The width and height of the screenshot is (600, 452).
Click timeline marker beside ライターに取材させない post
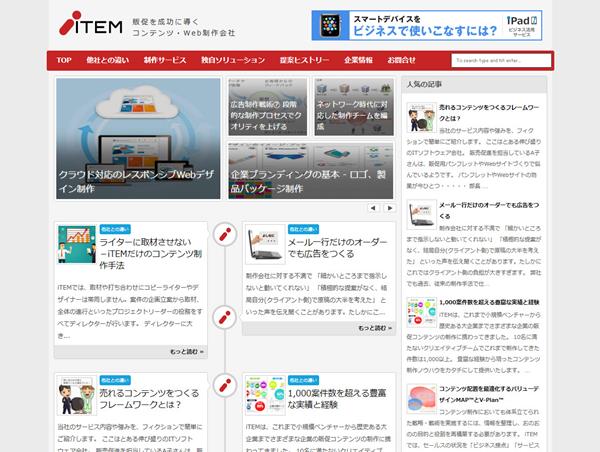point(225,234)
